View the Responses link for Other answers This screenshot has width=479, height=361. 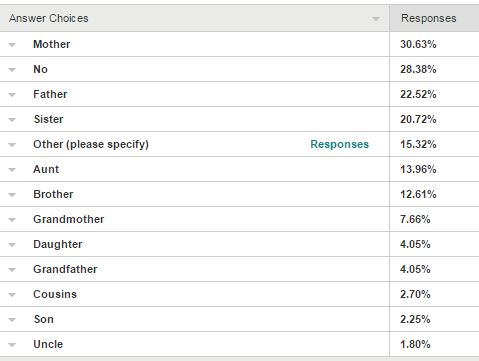pos(339,144)
